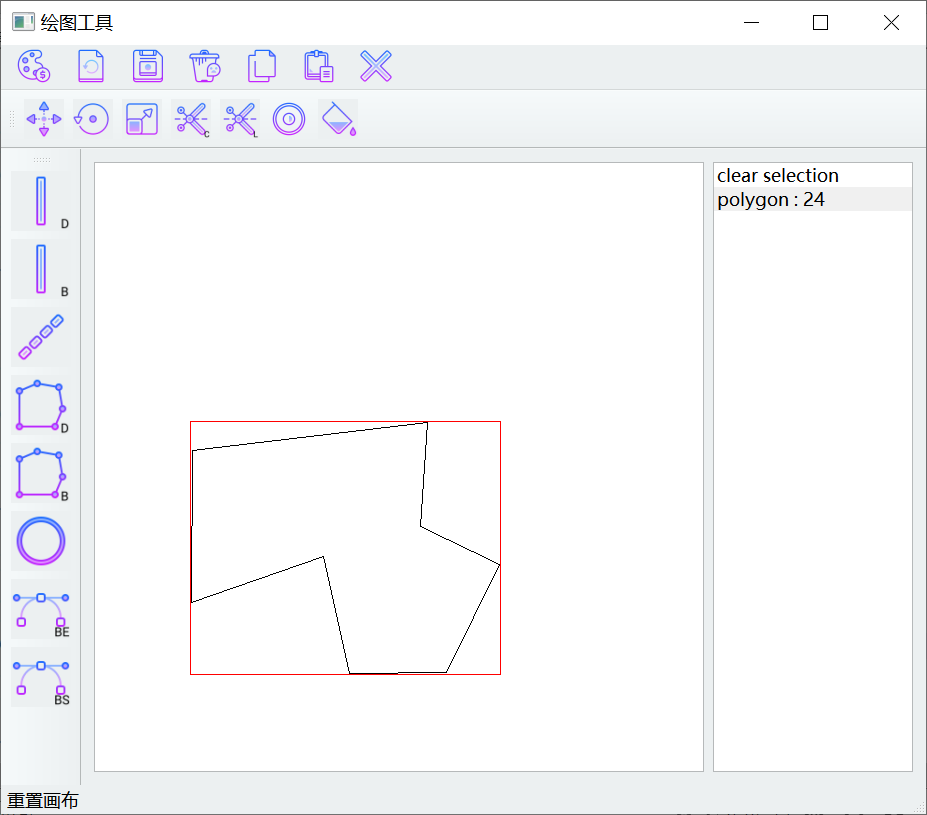The width and height of the screenshot is (927, 815).
Task: Click the trash bin delete icon
Action: click(205, 66)
